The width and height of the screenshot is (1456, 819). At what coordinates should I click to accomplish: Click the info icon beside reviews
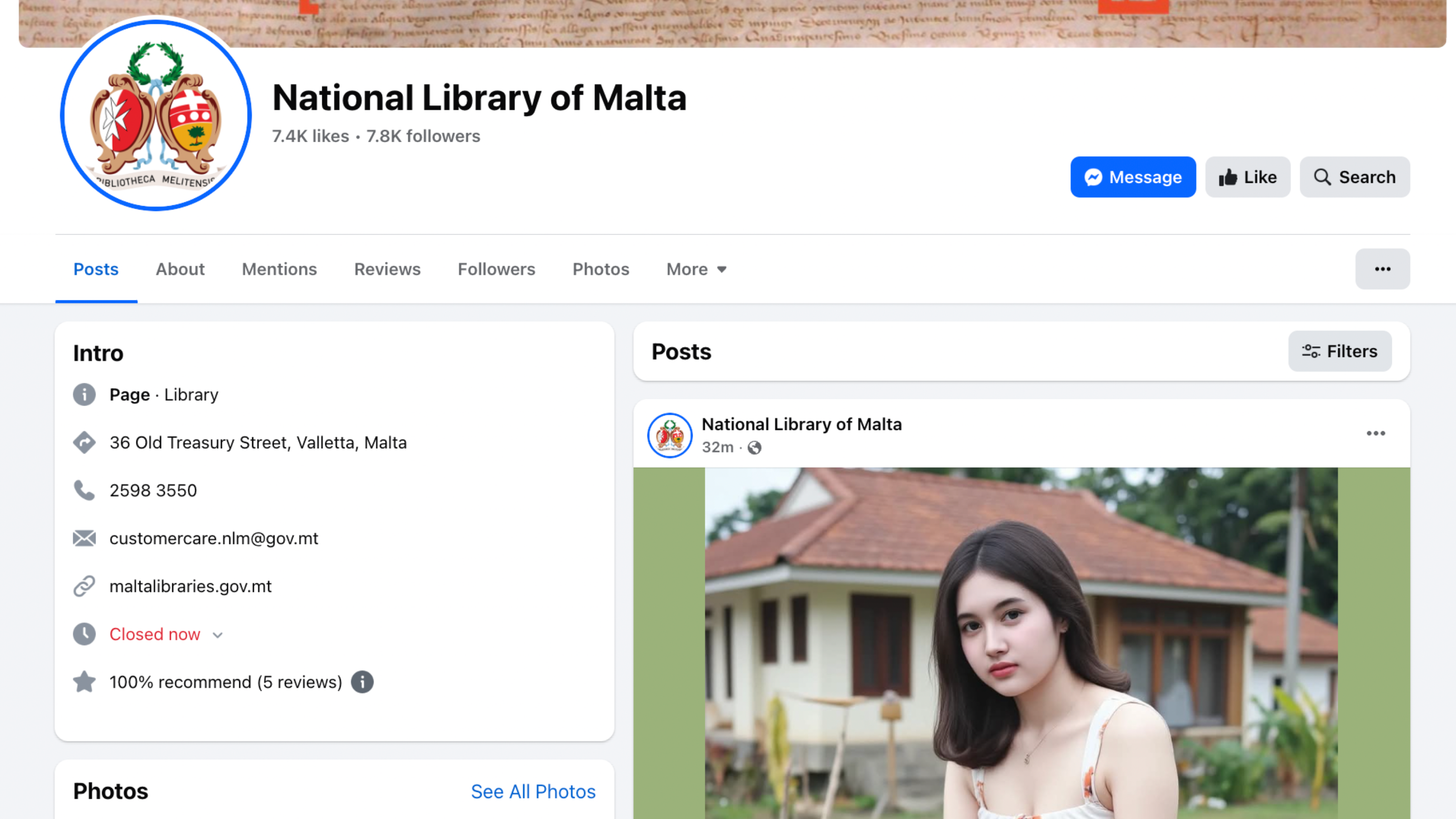point(363,682)
